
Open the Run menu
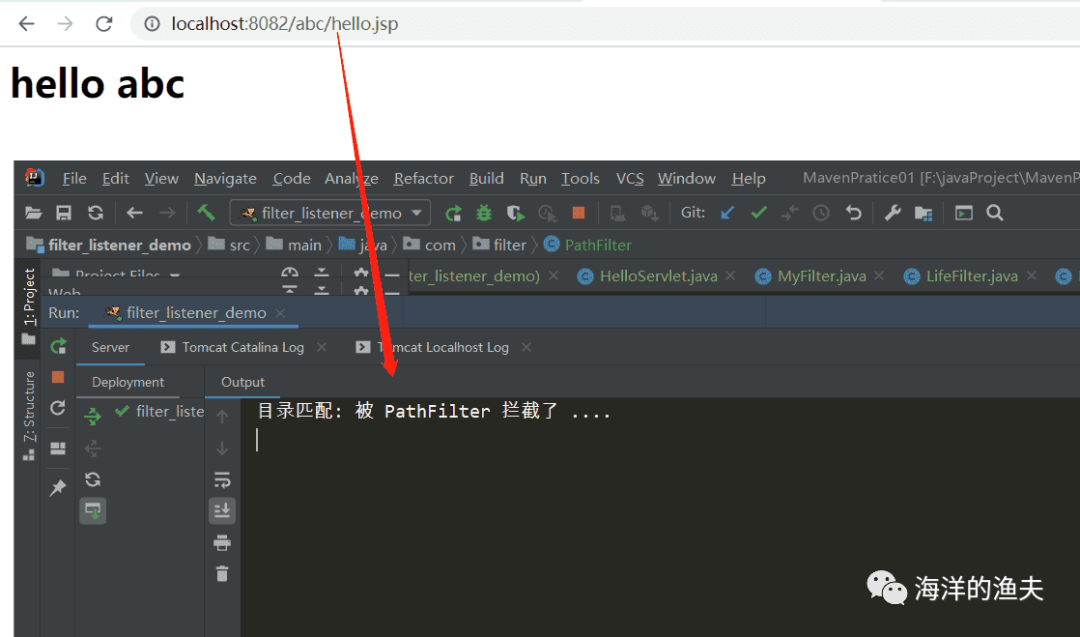pyautogui.click(x=532, y=178)
